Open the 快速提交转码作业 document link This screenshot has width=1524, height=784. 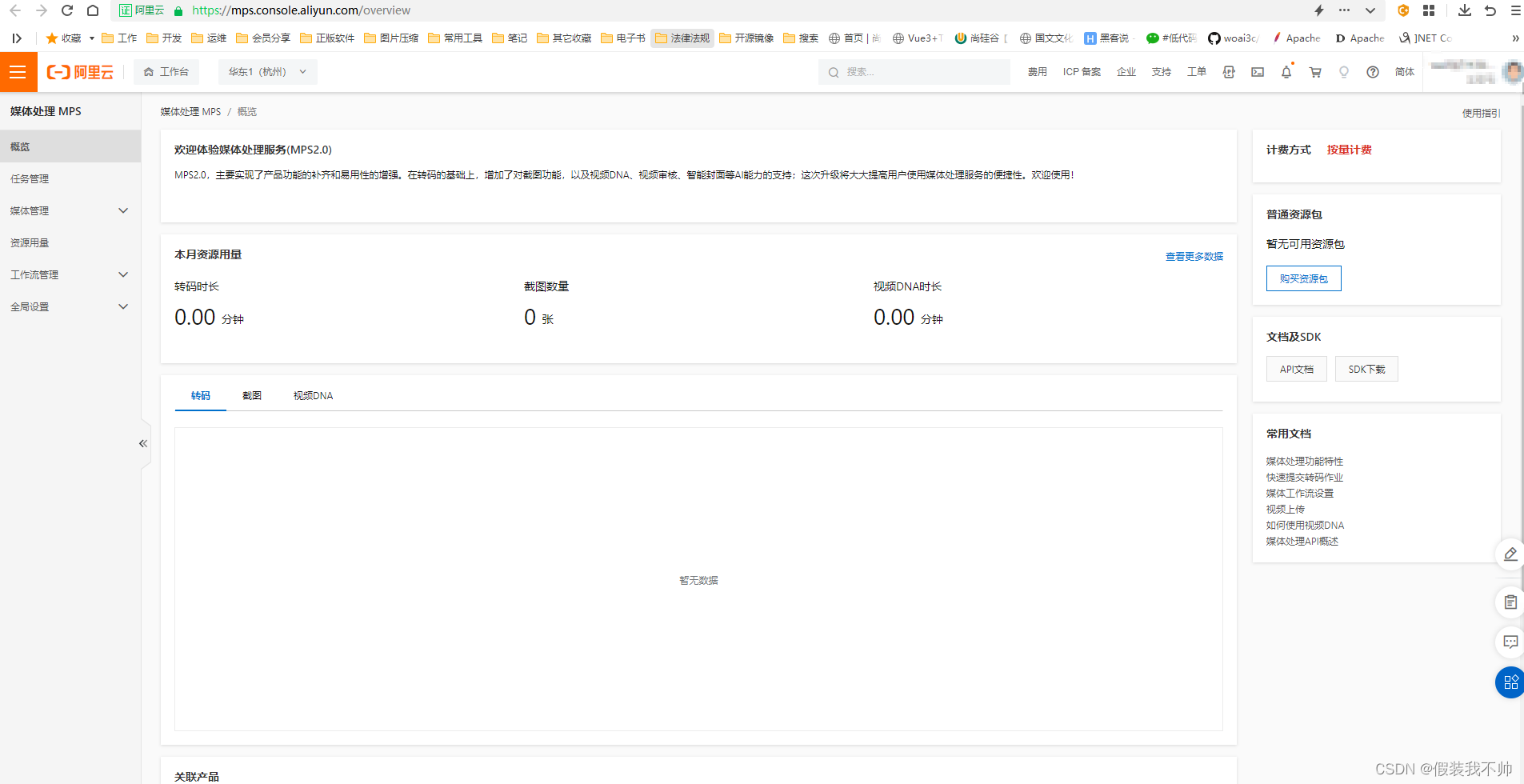point(1305,477)
